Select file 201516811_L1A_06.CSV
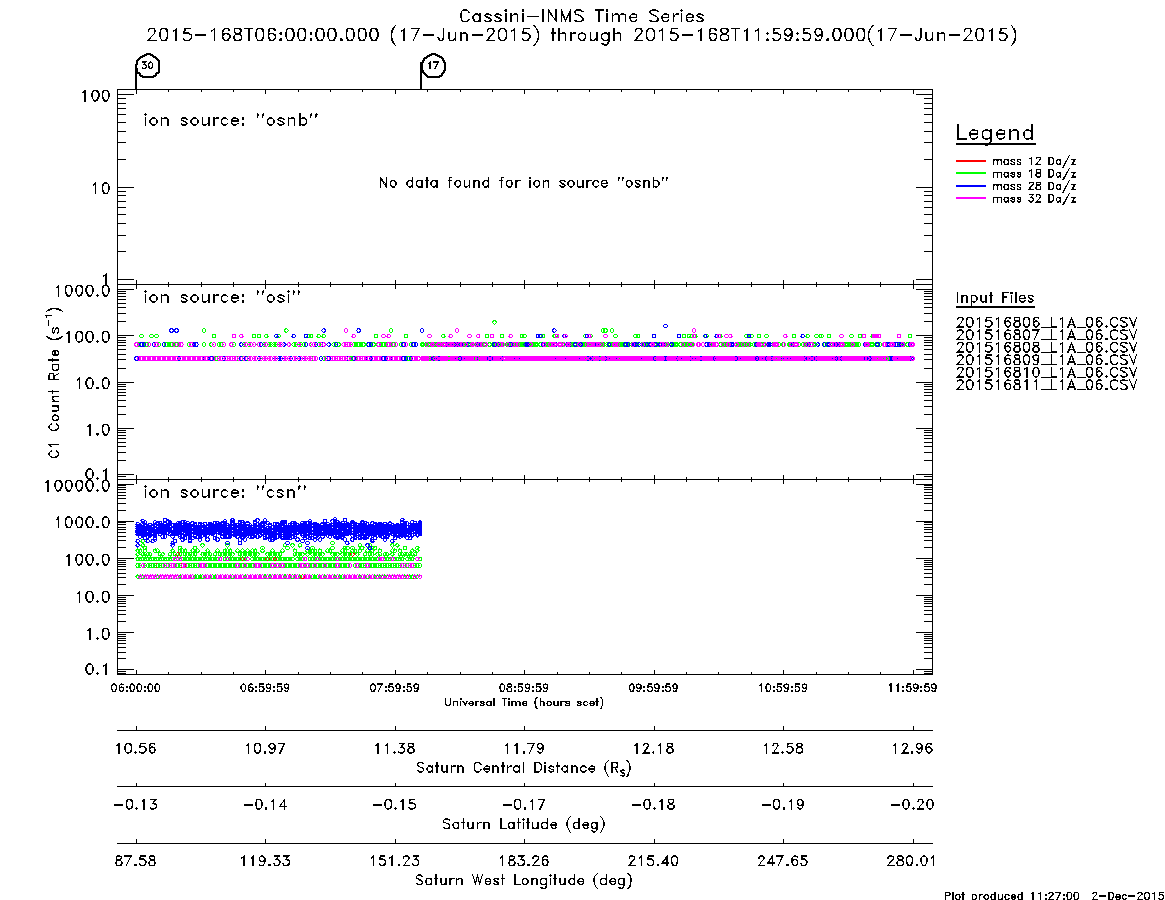 (x=1046, y=385)
